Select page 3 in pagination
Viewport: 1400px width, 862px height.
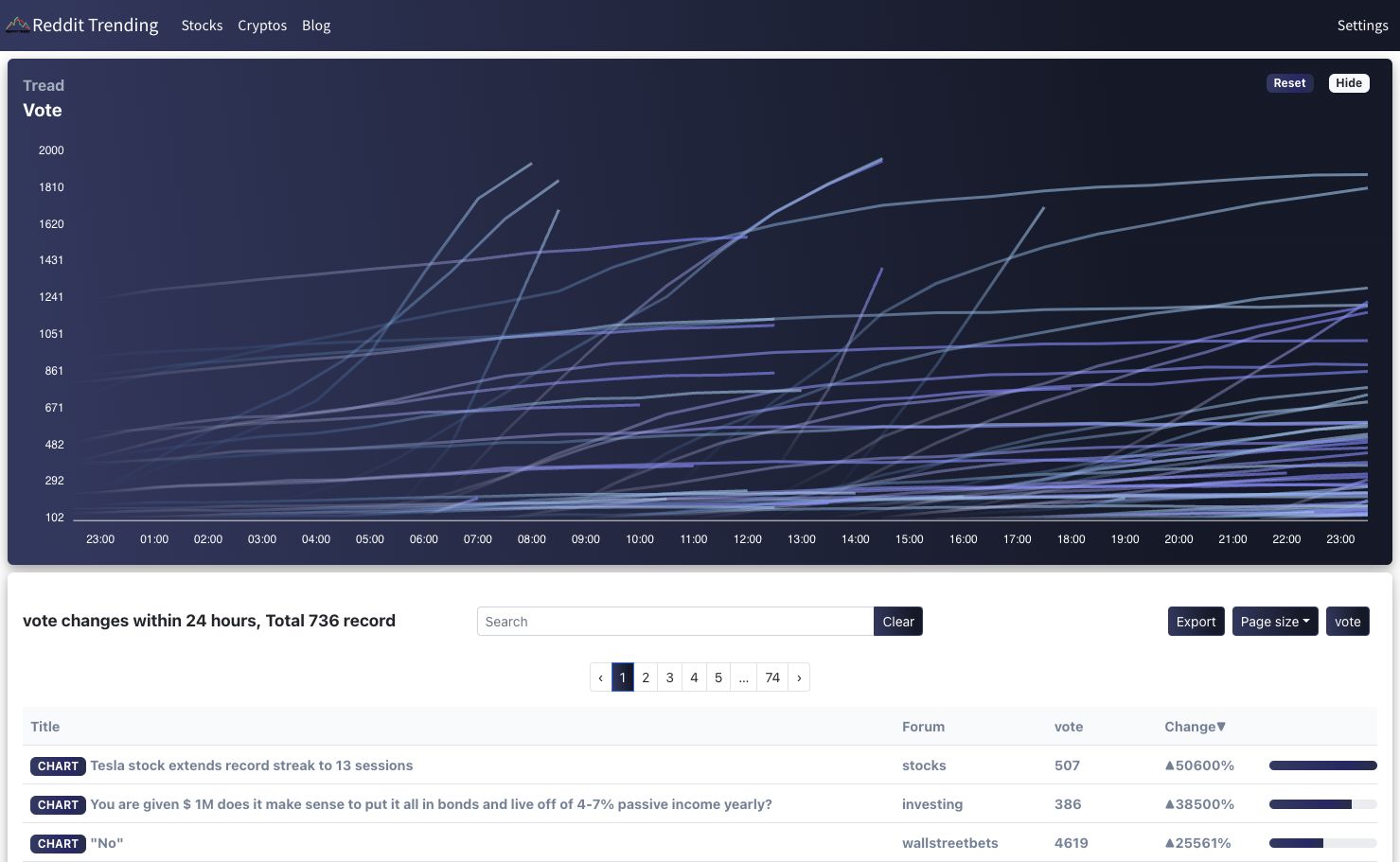(670, 677)
